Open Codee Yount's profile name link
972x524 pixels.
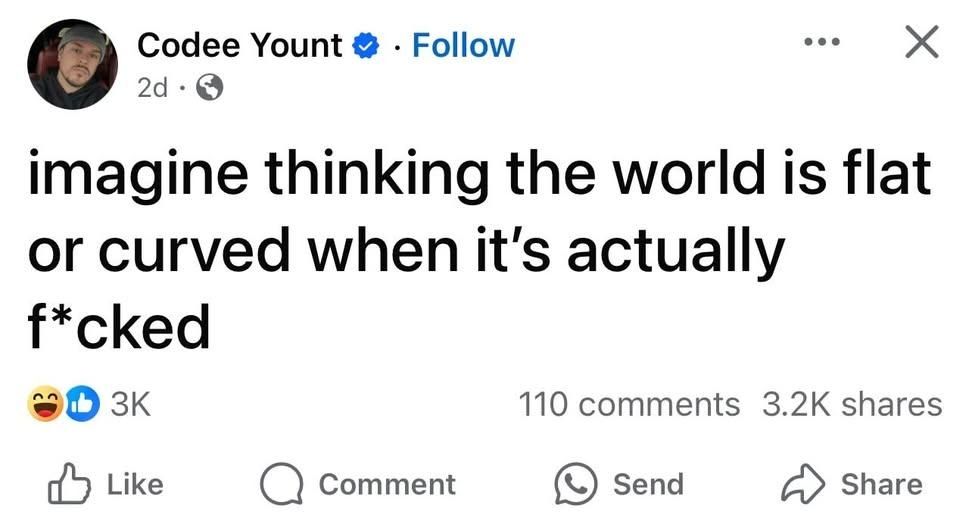coord(240,45)
